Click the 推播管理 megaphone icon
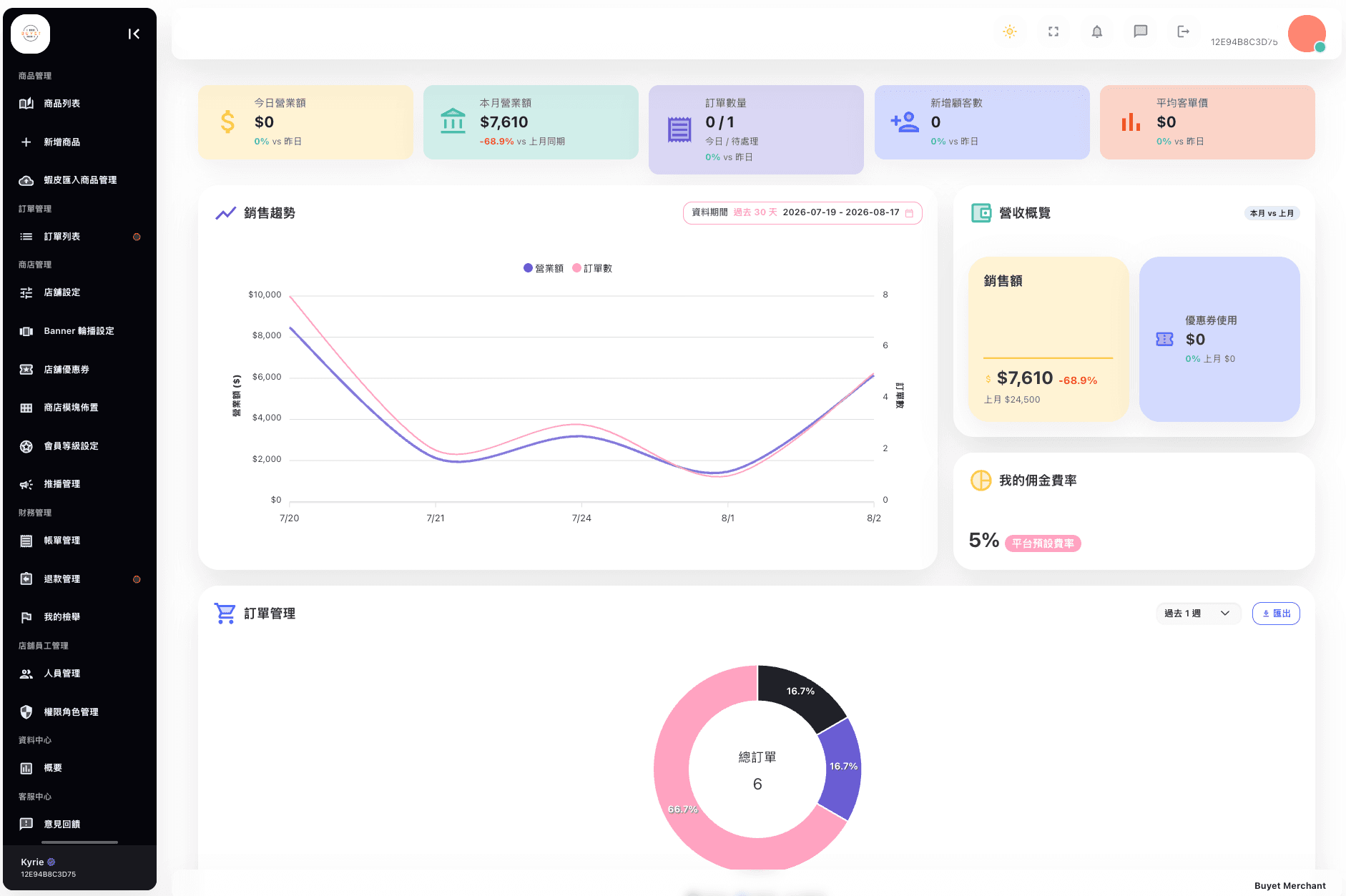Screen dimensions: 1346x896 (26, 484)
